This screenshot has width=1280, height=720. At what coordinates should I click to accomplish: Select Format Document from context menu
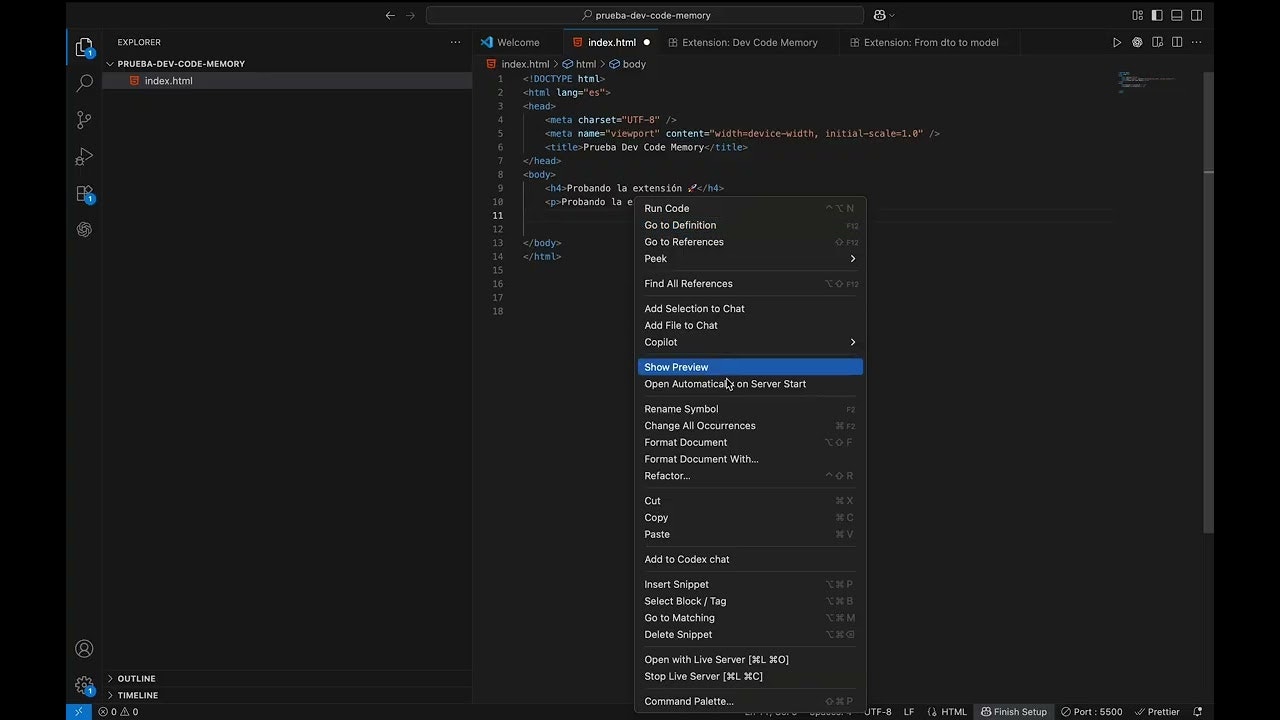[750, 442]
